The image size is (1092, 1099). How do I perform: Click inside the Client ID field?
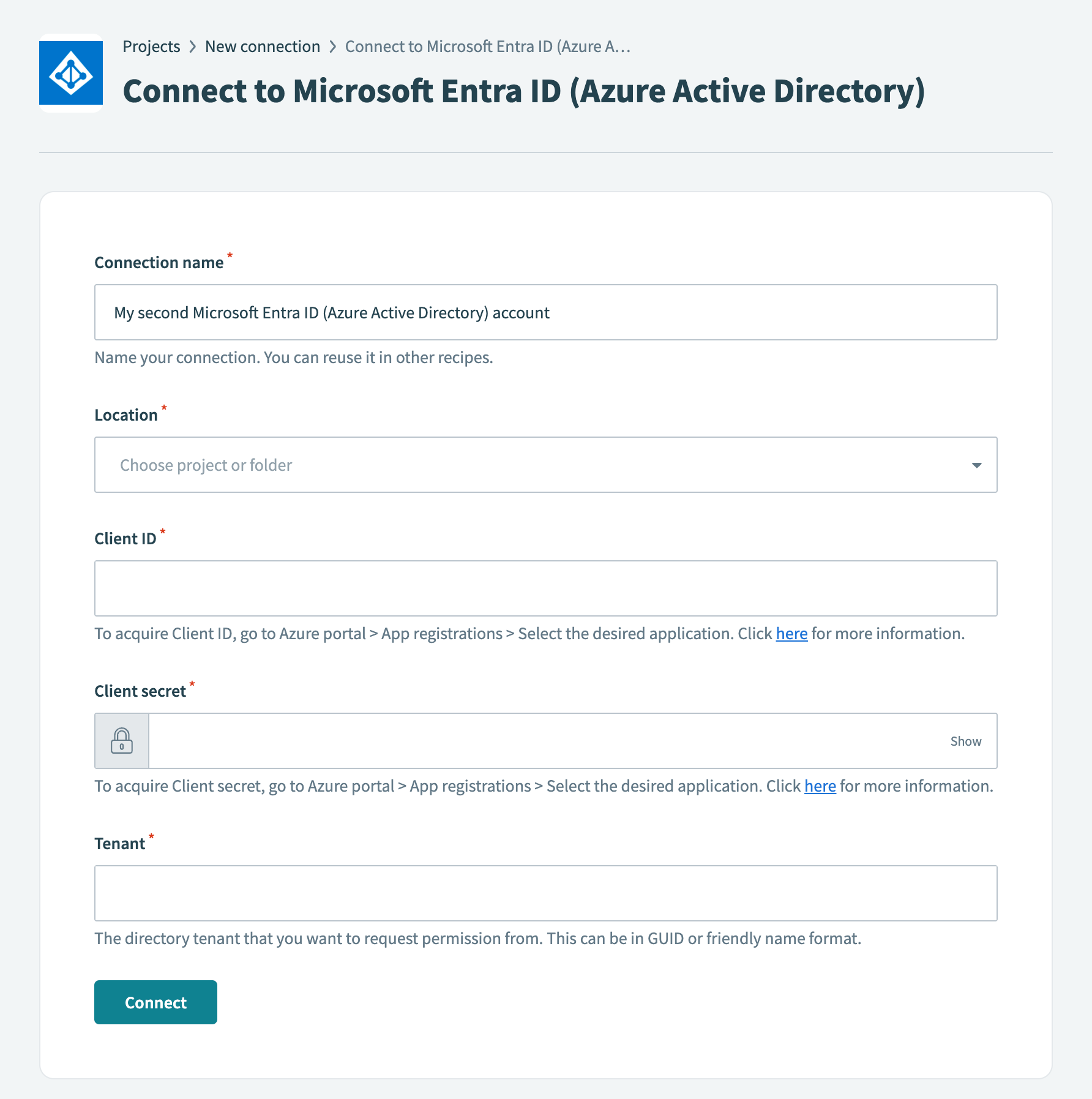point(545,588)
